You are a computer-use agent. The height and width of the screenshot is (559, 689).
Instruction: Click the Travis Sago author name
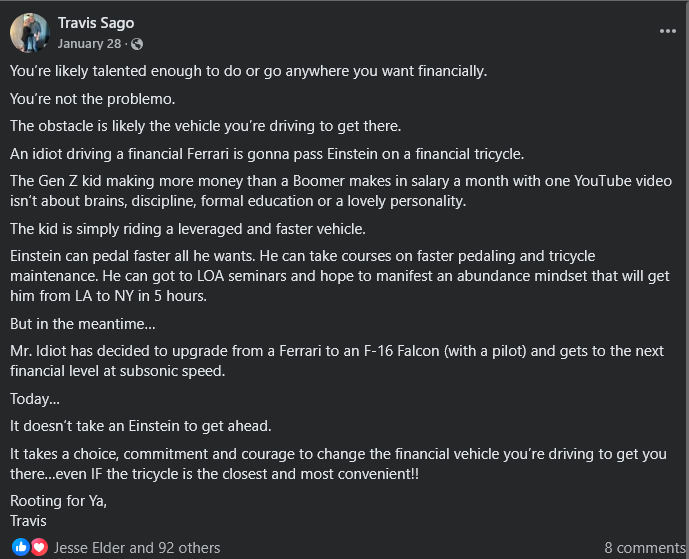click(96, 23)
